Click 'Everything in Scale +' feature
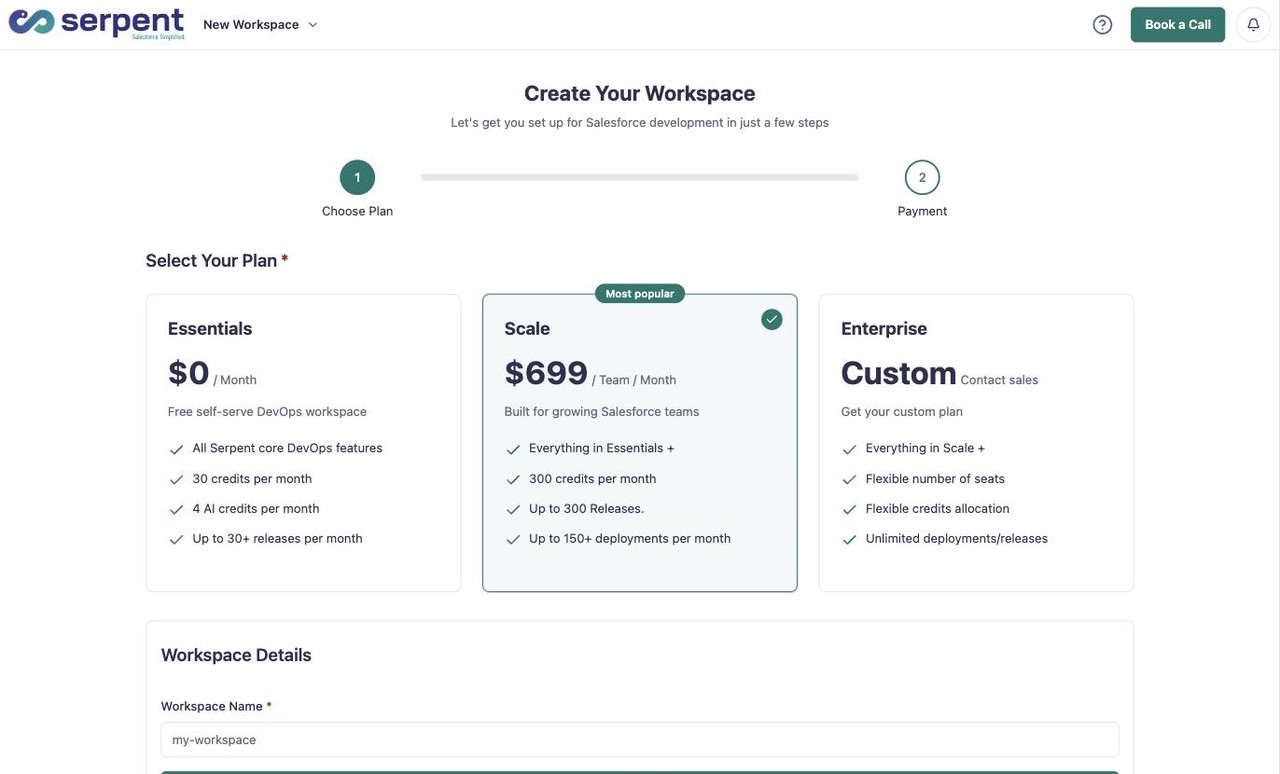The height and width of the screenshot is (774, 1280). [x=925, y=448]
